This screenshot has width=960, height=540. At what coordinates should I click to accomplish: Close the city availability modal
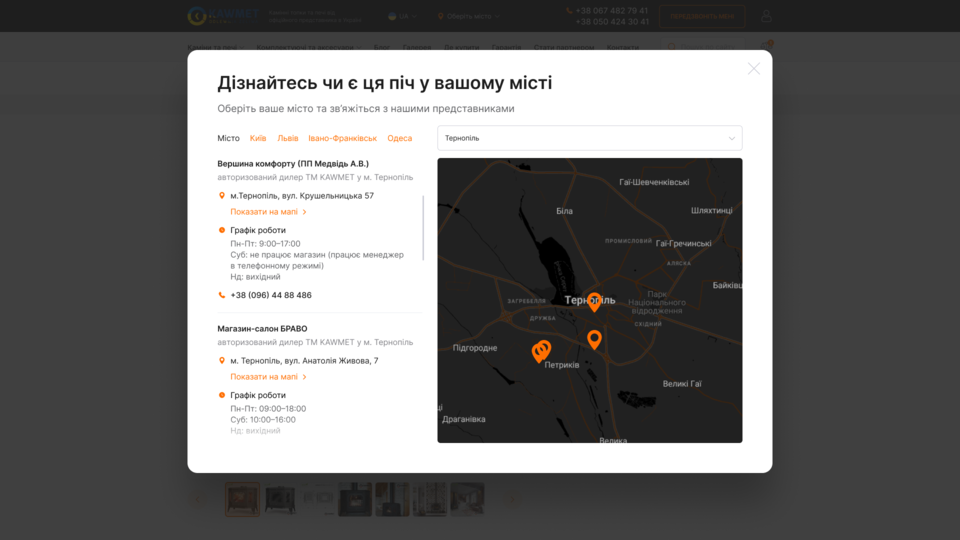[754, 69]
